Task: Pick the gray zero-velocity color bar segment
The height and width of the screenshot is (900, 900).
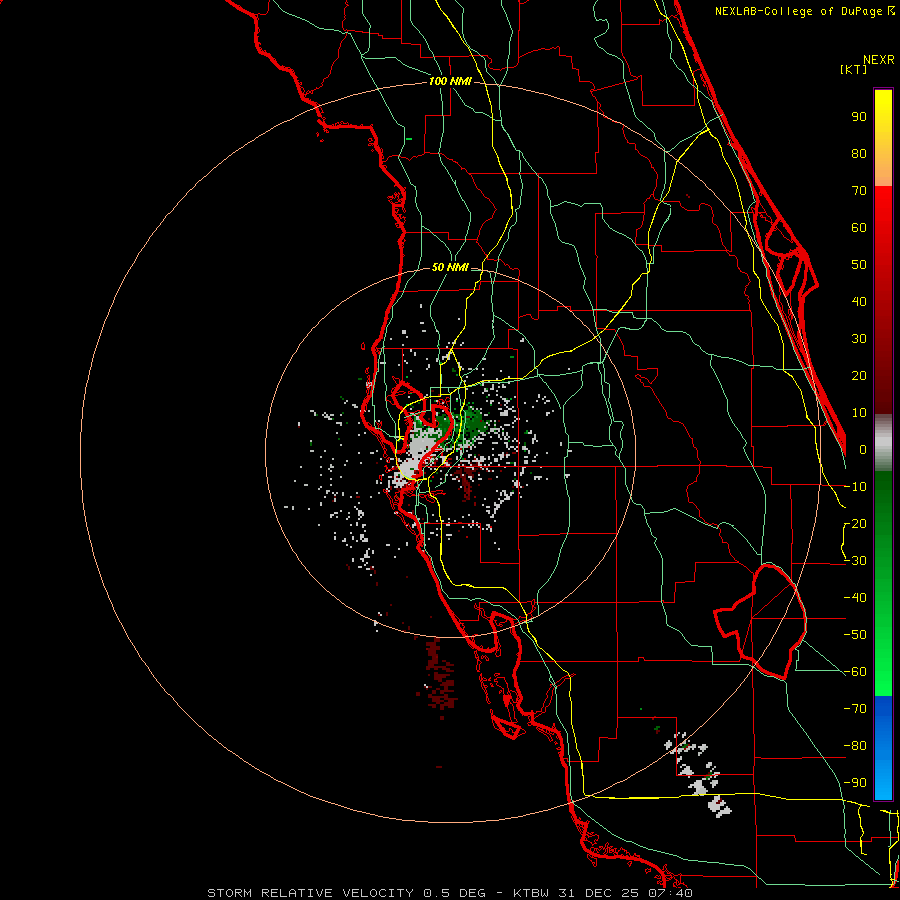Action: [x=883, y=443]
